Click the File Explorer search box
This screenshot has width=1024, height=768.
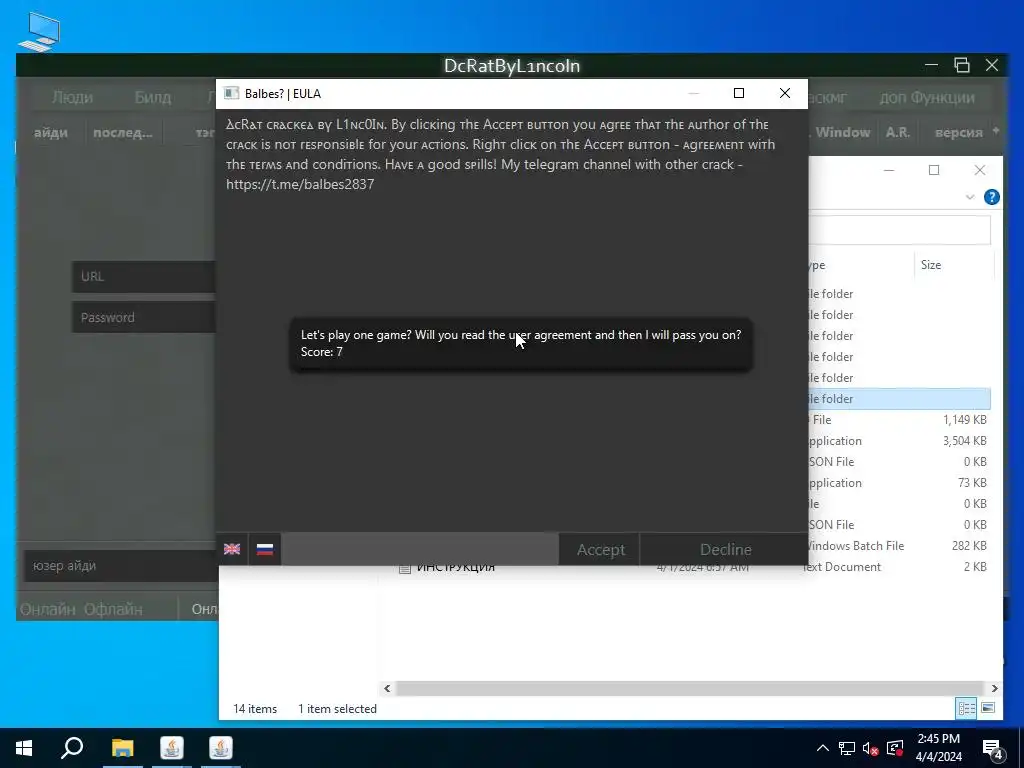point(899,229)
